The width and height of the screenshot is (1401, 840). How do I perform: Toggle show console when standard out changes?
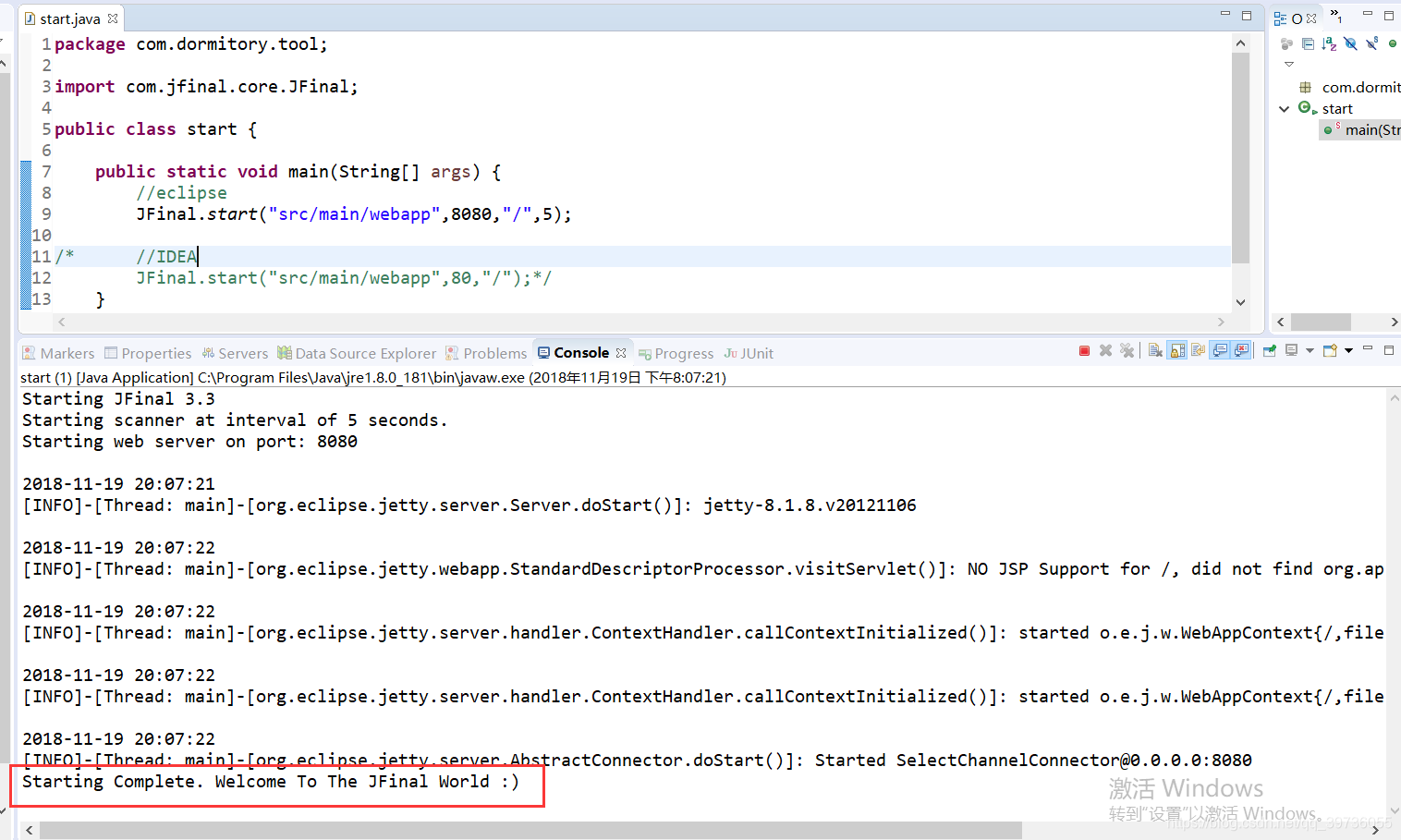point(1220,351)
